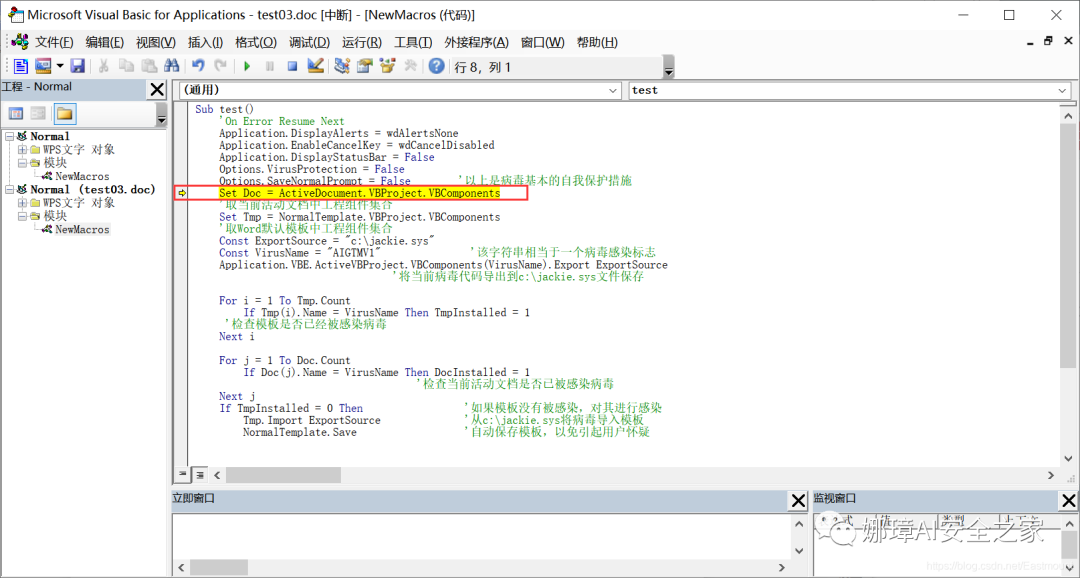This screenshot has height=578, width=1080.
Task: Click the Copy toolbar icon
Action: coord(126,66)
